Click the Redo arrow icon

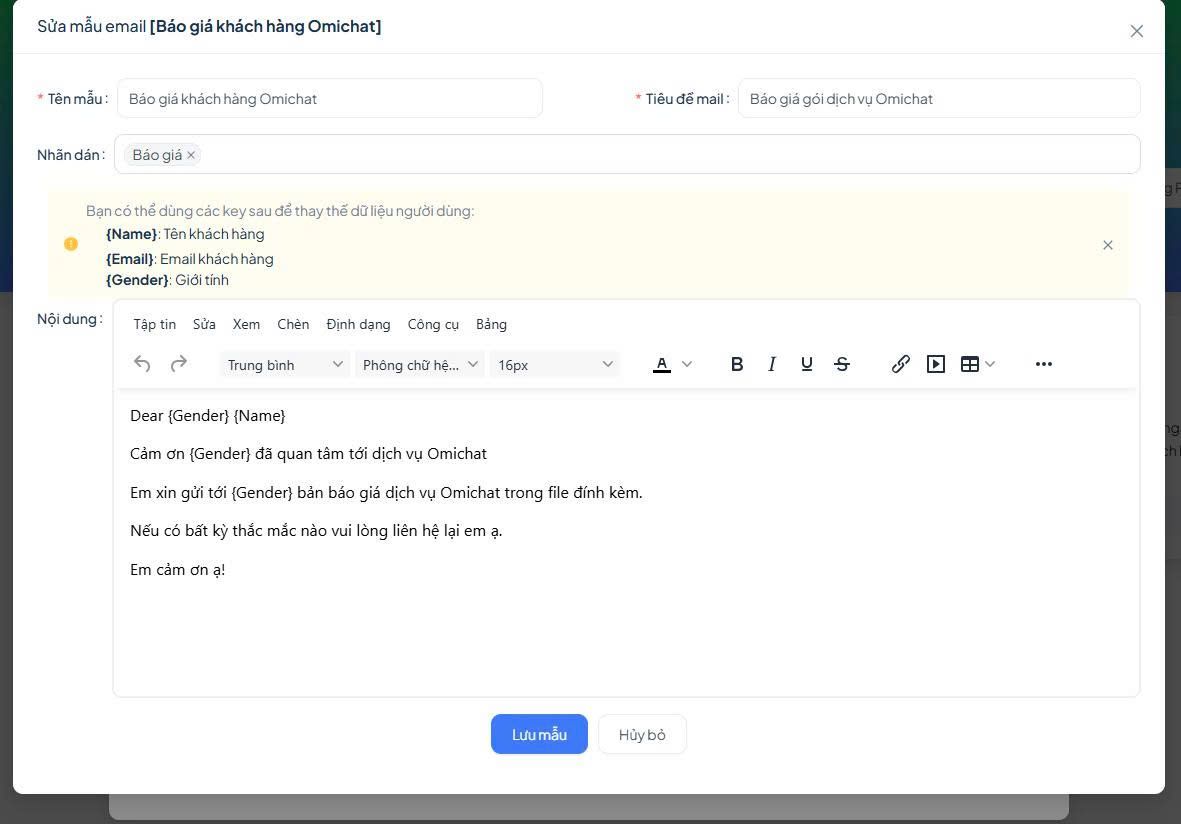pos(179,364)
